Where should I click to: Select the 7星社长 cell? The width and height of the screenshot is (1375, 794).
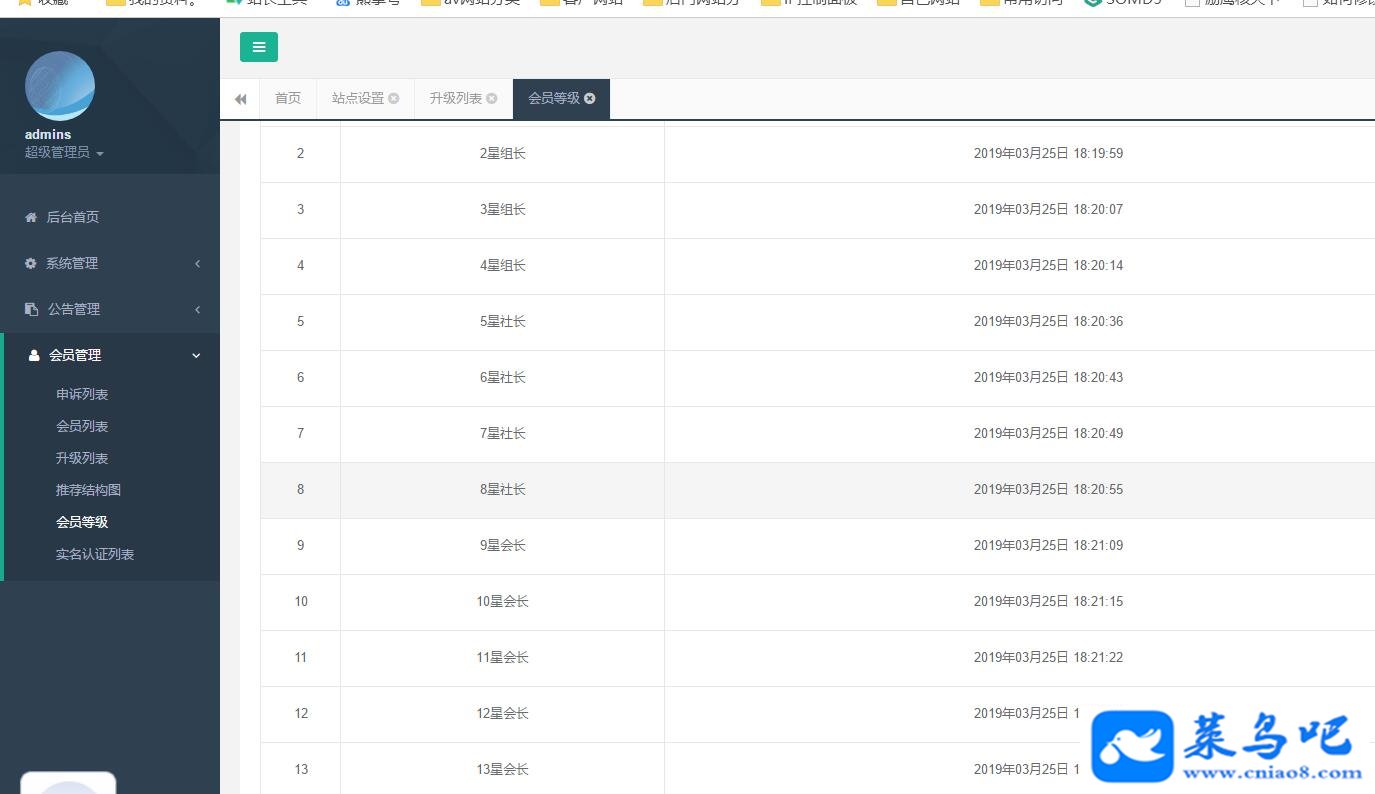502,434
